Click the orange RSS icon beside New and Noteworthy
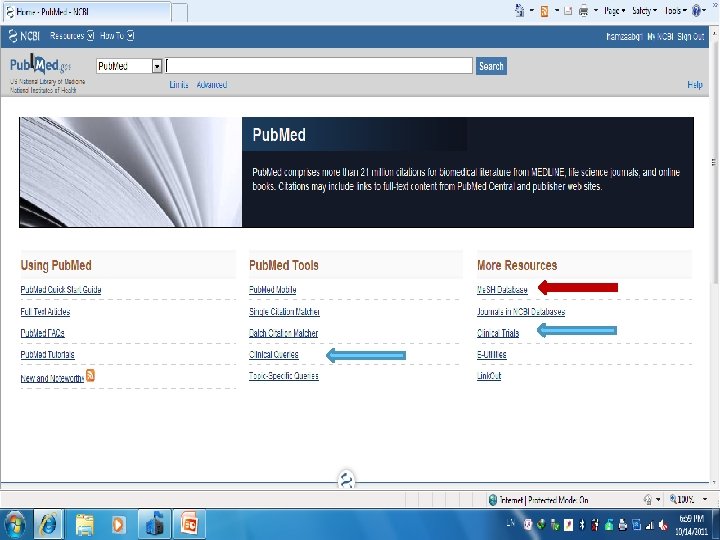 pos(90,375)
